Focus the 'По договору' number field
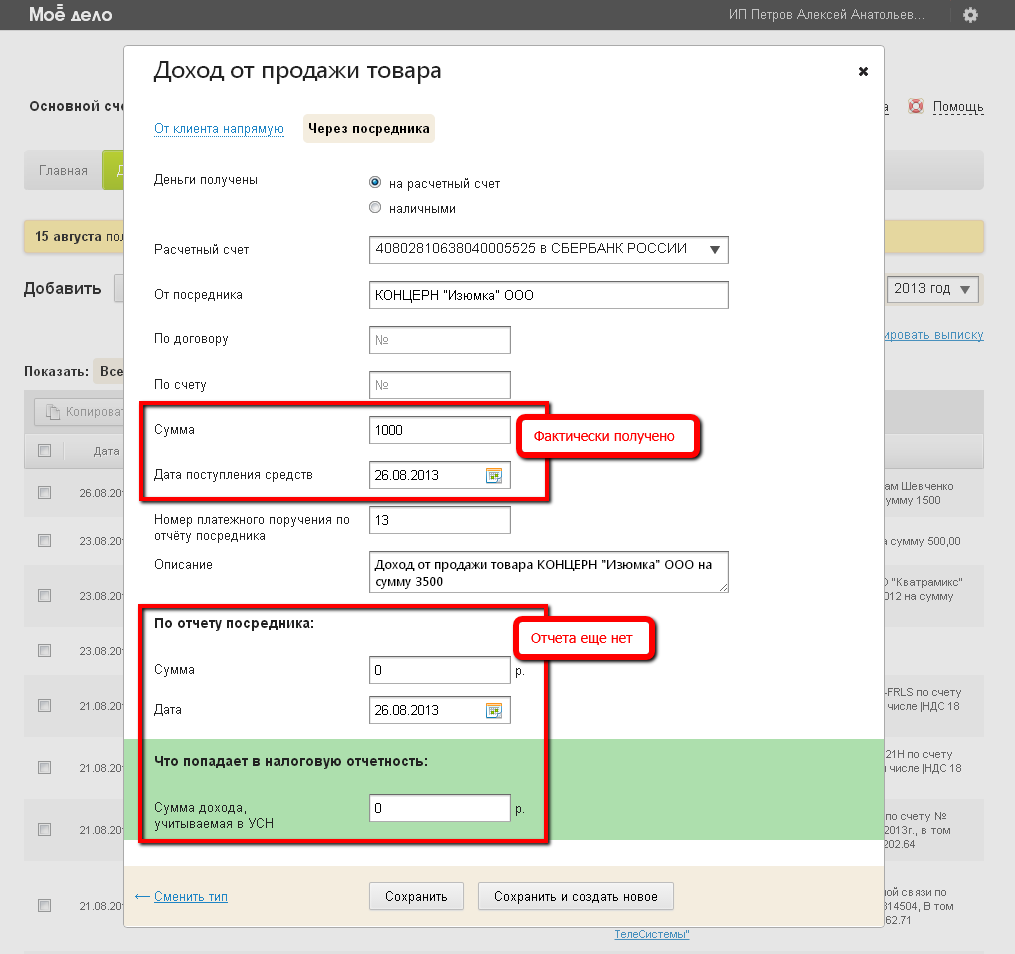 439,340
